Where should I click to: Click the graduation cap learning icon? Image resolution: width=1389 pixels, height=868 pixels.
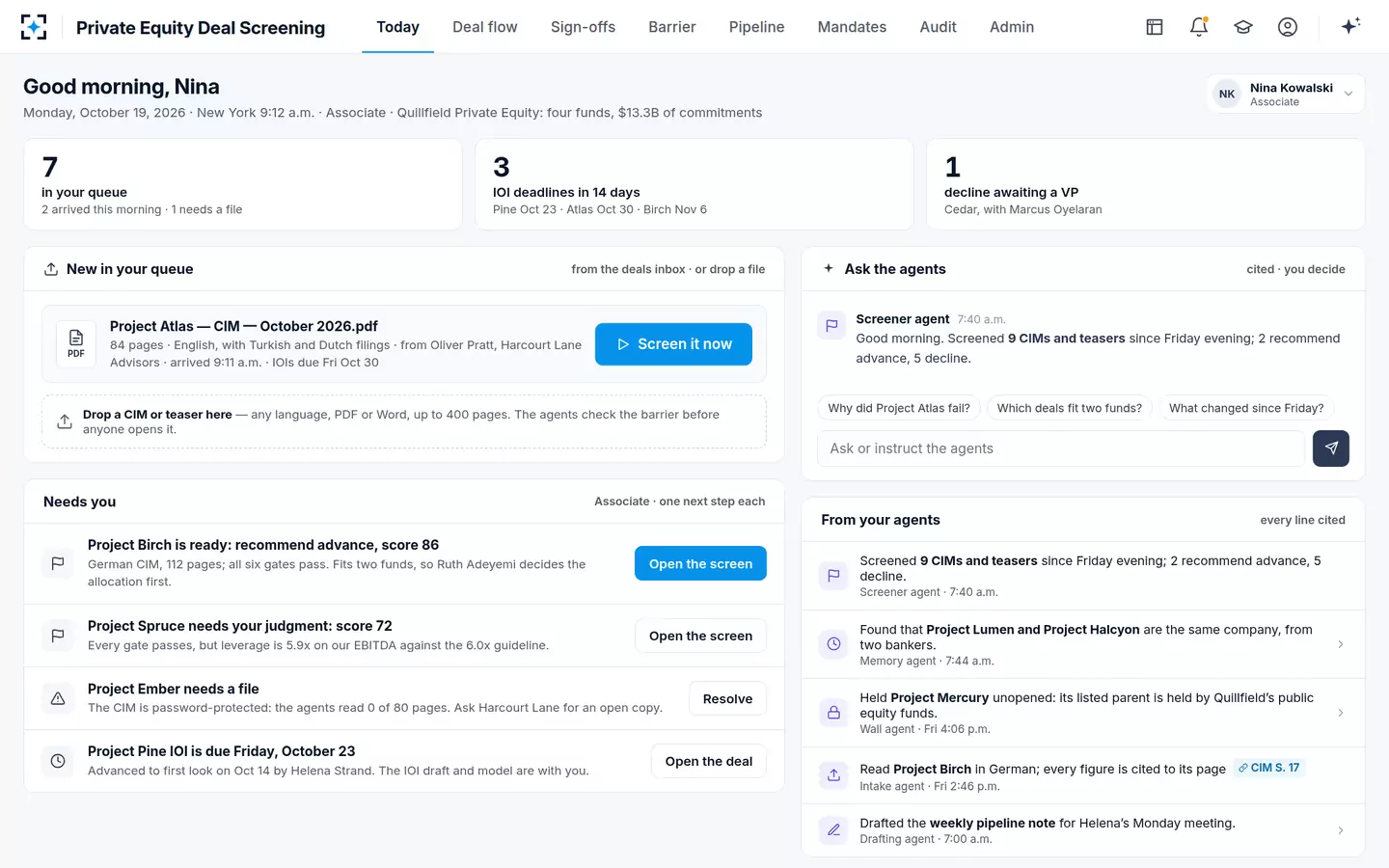click(x=1243, y=27)
